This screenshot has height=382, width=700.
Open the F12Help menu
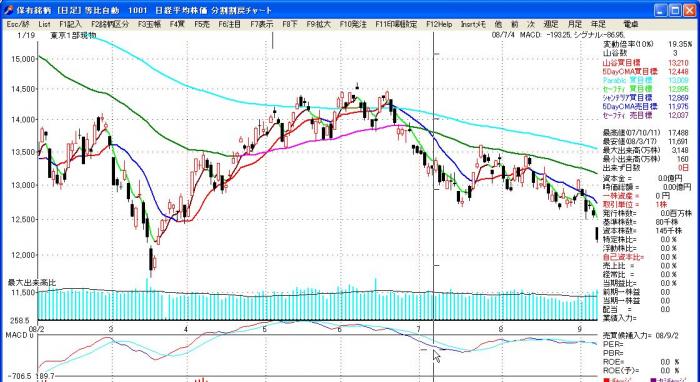(x=439, y=25)
